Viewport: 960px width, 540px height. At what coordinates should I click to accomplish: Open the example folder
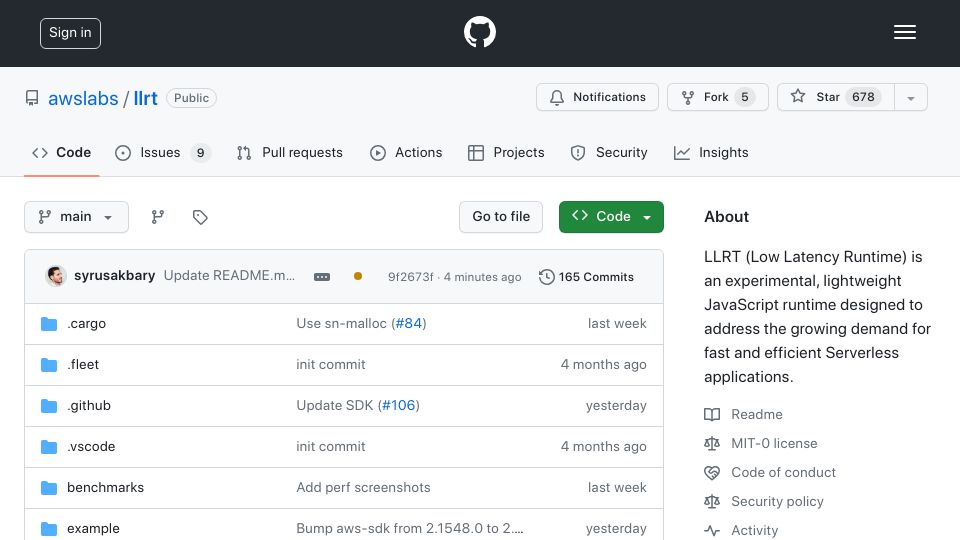(93, 528)
